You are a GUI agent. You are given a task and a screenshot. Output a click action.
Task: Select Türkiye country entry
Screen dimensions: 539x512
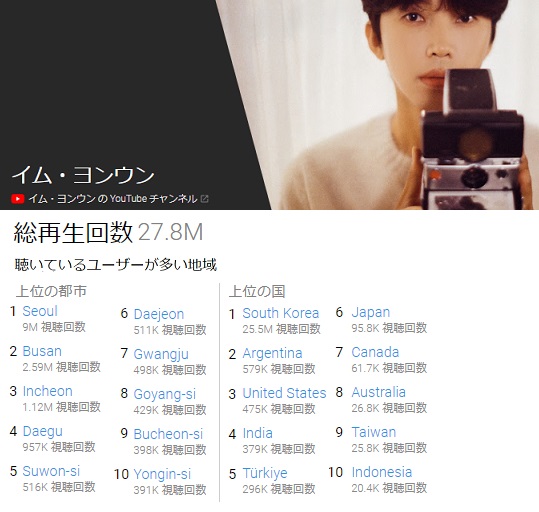point(265,473)
